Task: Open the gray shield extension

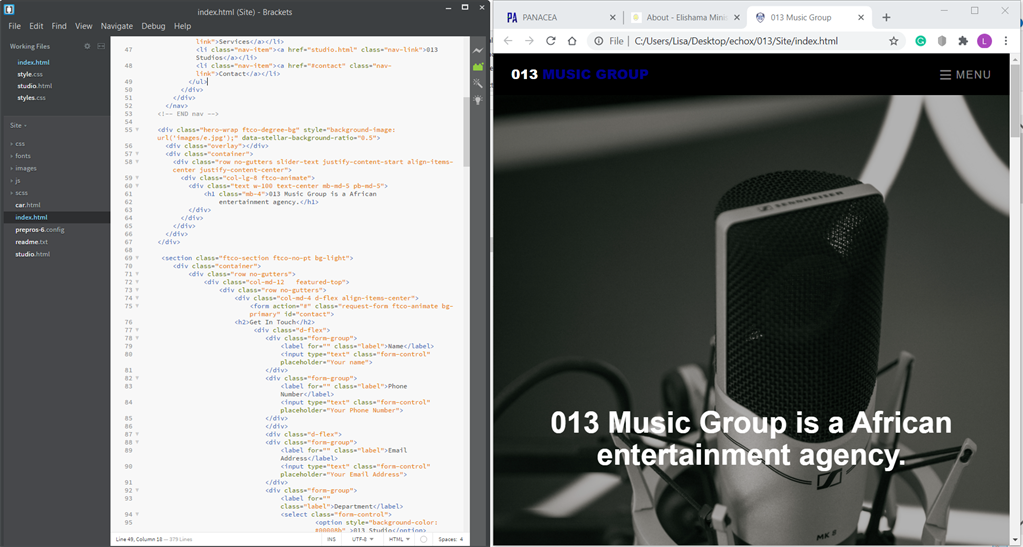Action: tap(941, 40)
